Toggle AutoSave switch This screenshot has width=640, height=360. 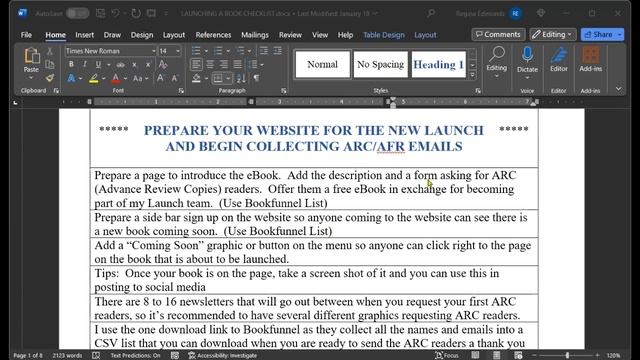pyautogui.click(x=78, y=13)
